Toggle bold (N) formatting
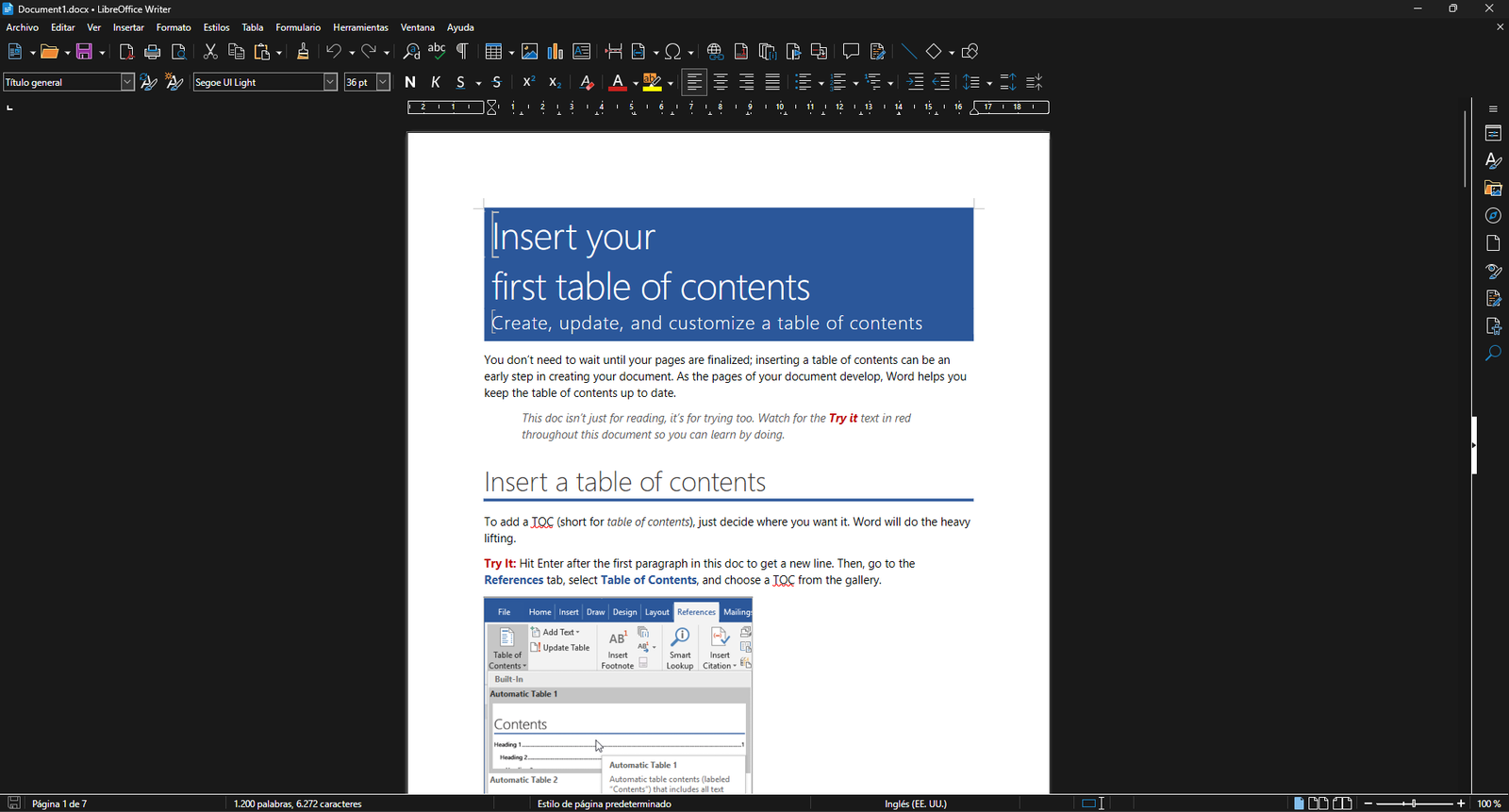Screen dimensions: 1509x812 pyautogui.click(x=410, y=83)
